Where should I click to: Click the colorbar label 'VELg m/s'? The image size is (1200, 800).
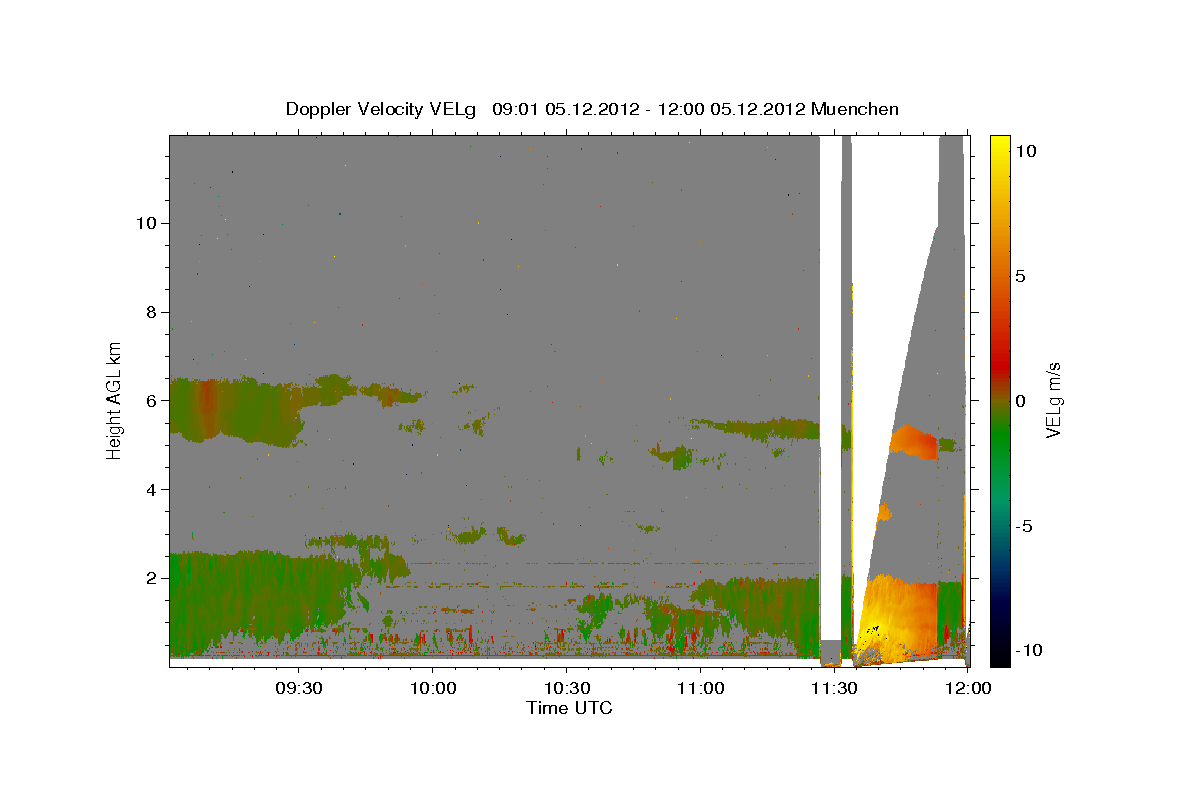[1054, 401]
